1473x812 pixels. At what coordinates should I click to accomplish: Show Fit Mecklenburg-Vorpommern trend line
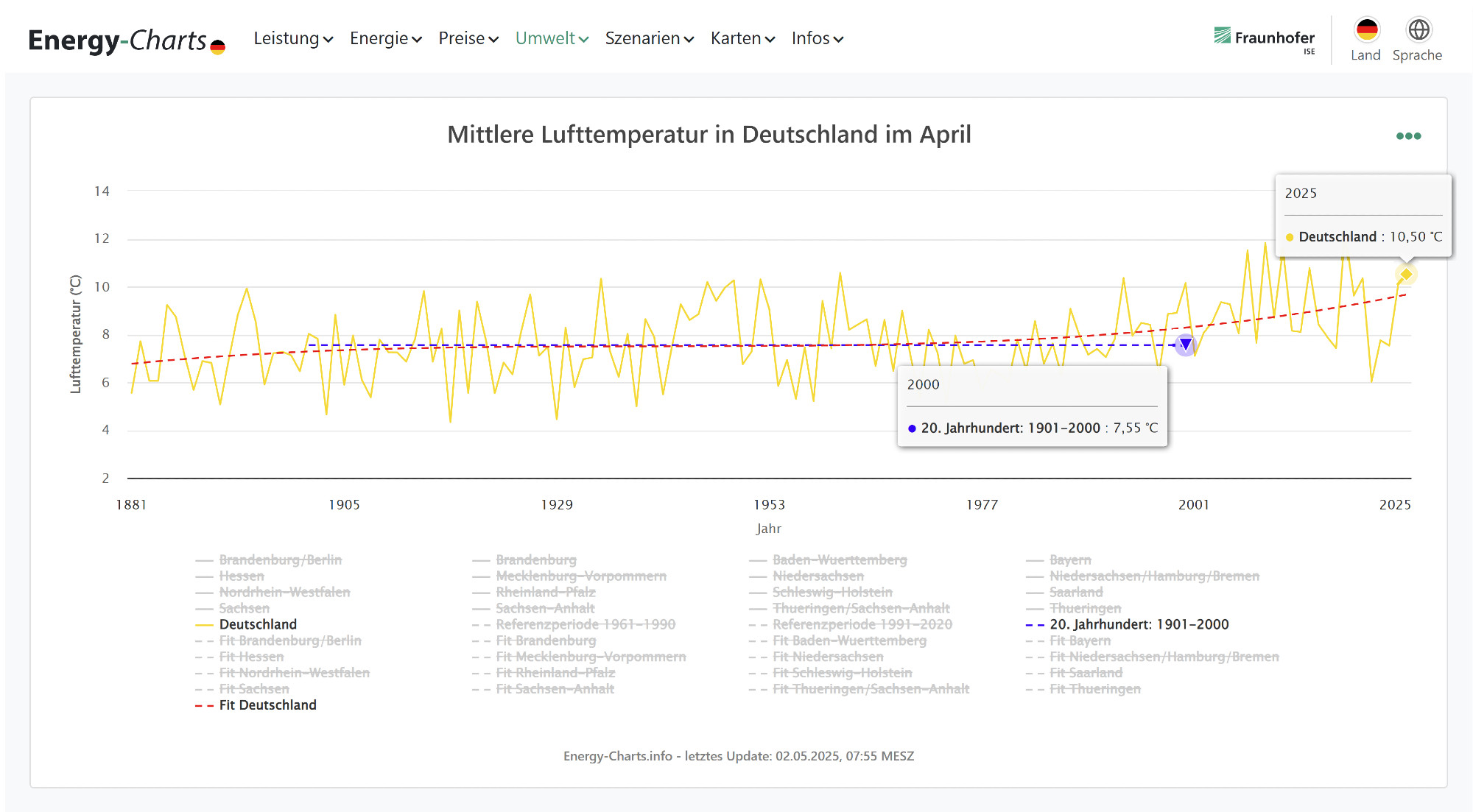[579, 657]
